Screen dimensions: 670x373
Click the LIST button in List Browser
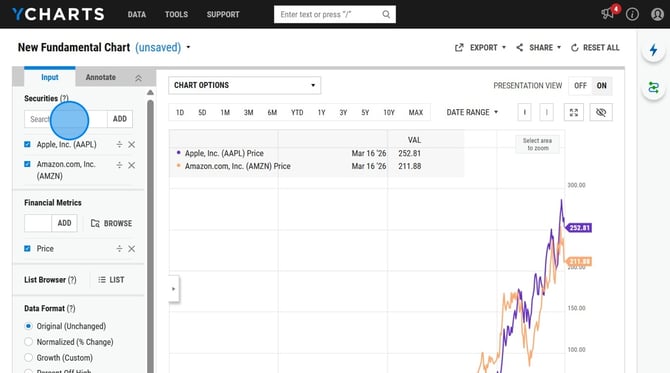click(111, 280)
